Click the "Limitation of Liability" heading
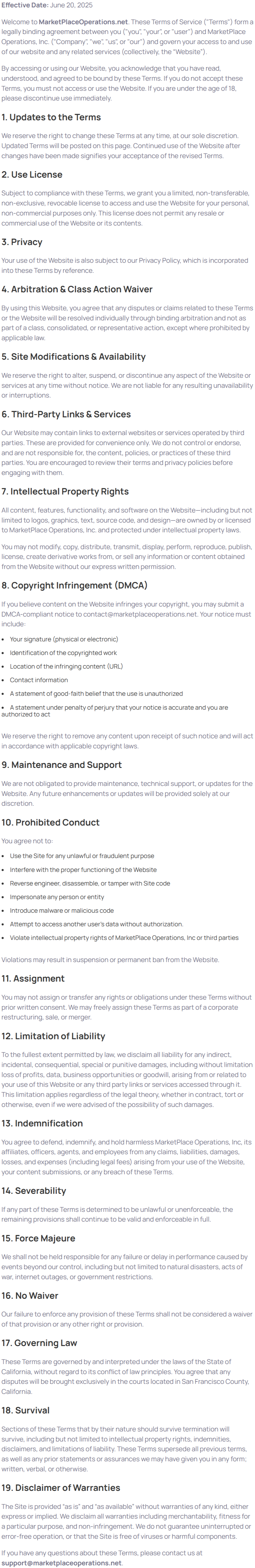 tap(53, 1035)
